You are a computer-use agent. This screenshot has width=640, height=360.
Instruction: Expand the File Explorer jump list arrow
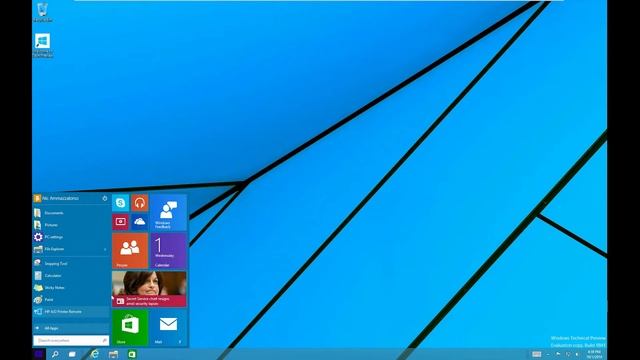(105, 249)
